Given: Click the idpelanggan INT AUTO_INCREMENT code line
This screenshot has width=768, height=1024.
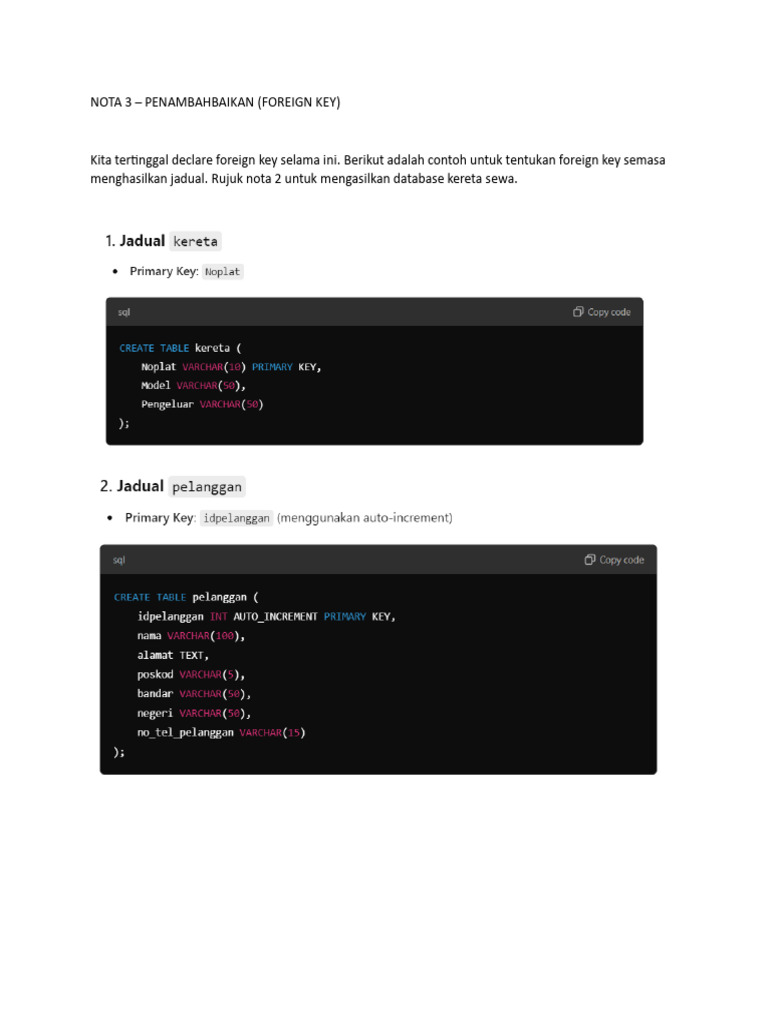Looking at the screenshot, I should 266,616.
